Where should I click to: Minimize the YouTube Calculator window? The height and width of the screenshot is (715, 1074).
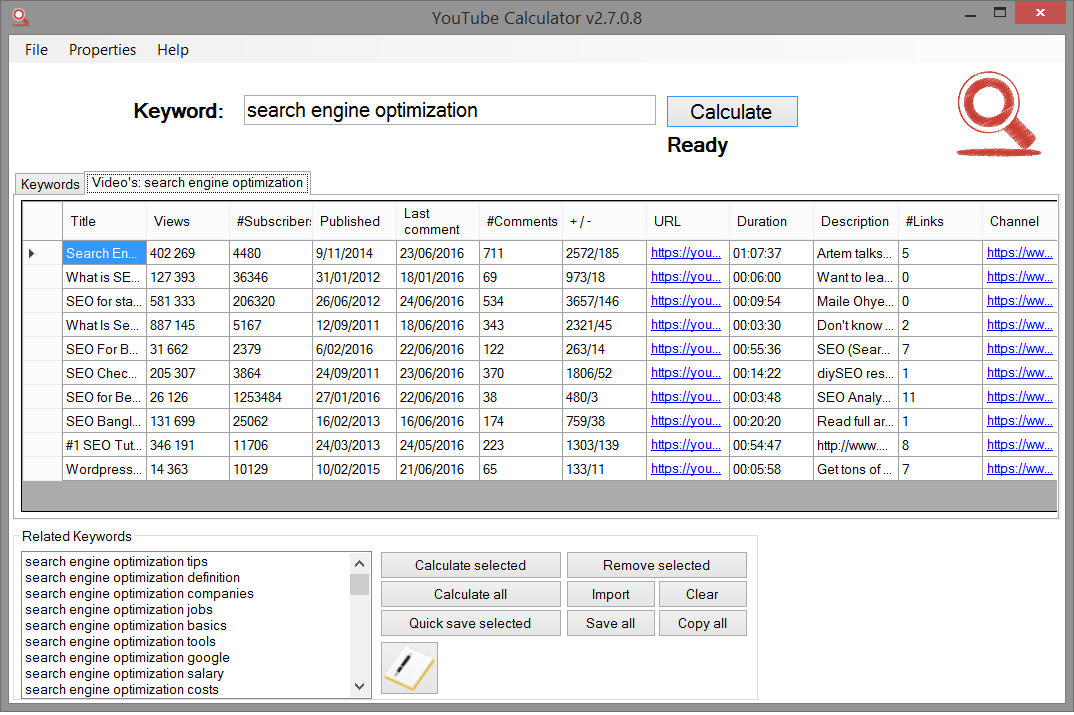(x=970, y=14)
